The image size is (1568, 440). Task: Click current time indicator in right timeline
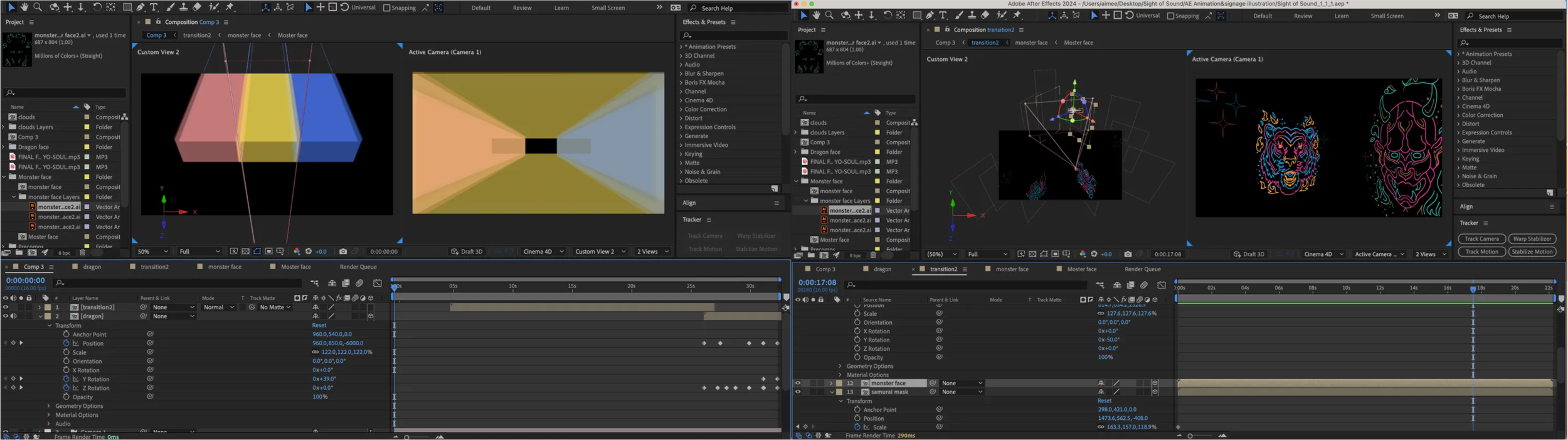coord(1473,289)
